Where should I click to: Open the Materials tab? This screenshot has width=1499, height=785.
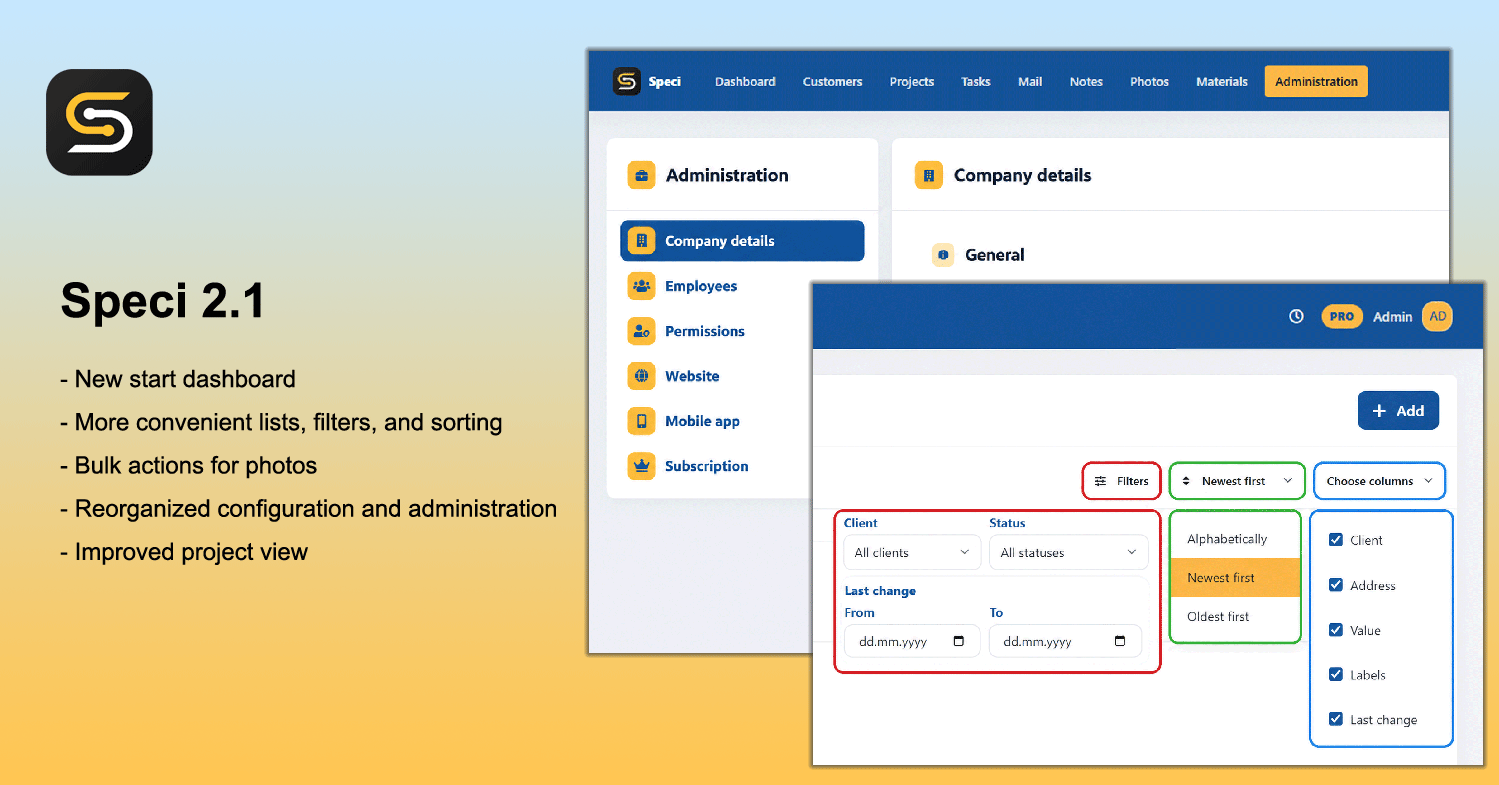1222,82
